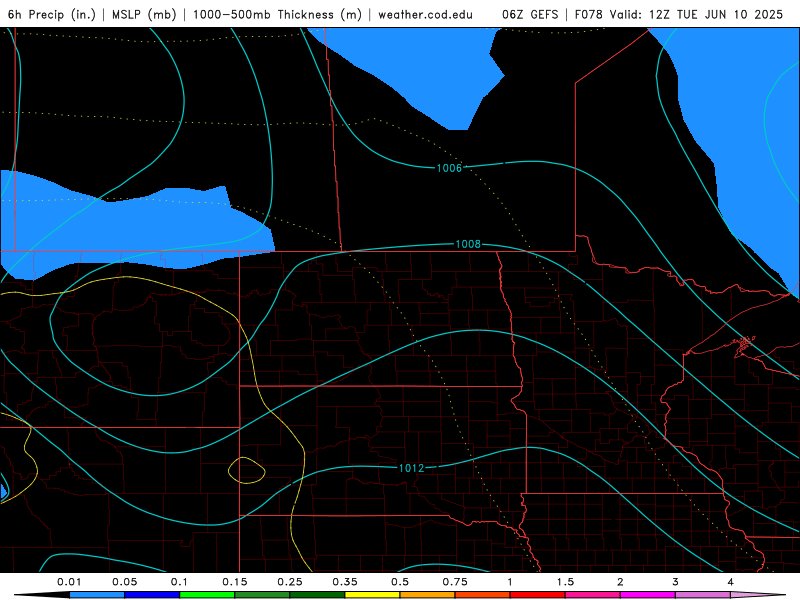Click the "MSLP (mb)" header label
The image size is (800, 600).
144,14
